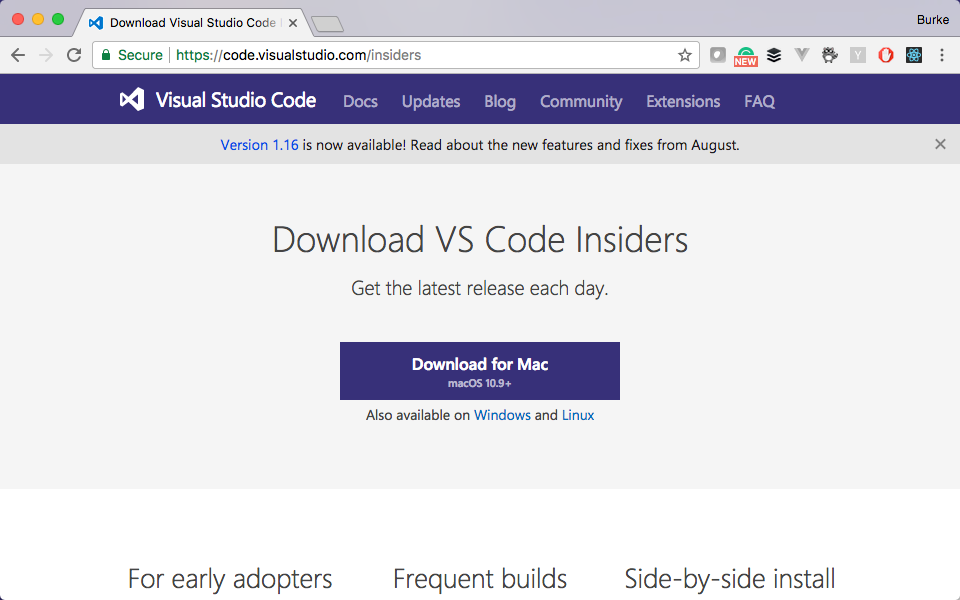Open the FAQ page
This screenshot has width=960, height=600.
(759, 102)
